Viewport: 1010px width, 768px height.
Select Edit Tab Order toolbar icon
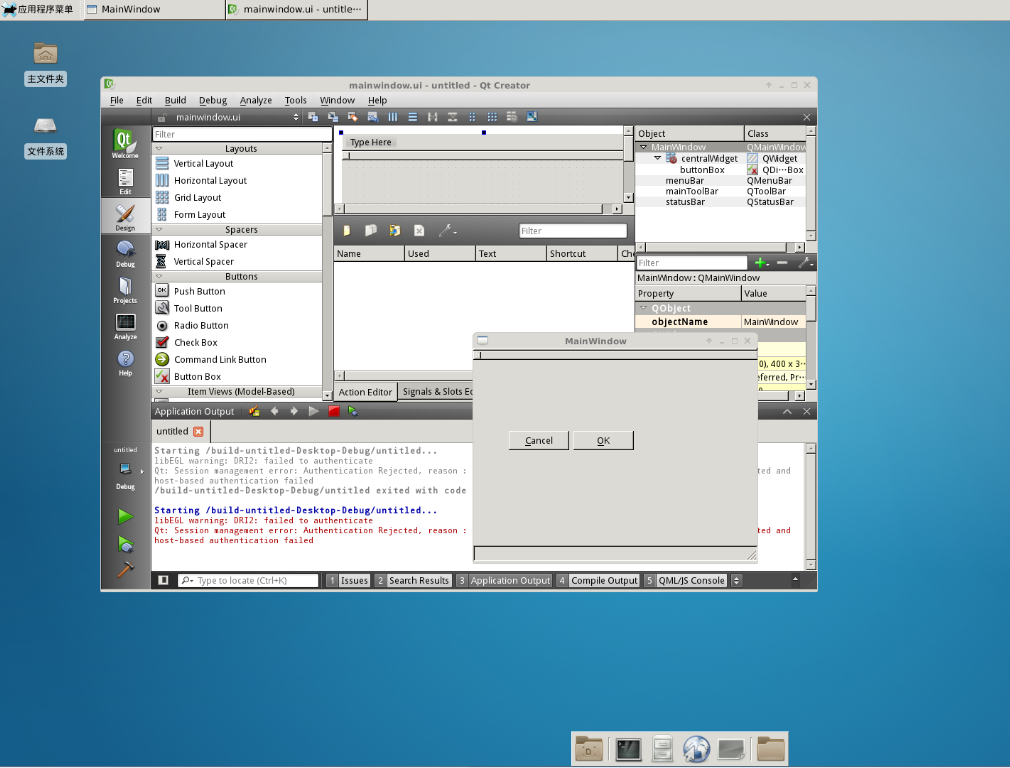coord(373,117)
